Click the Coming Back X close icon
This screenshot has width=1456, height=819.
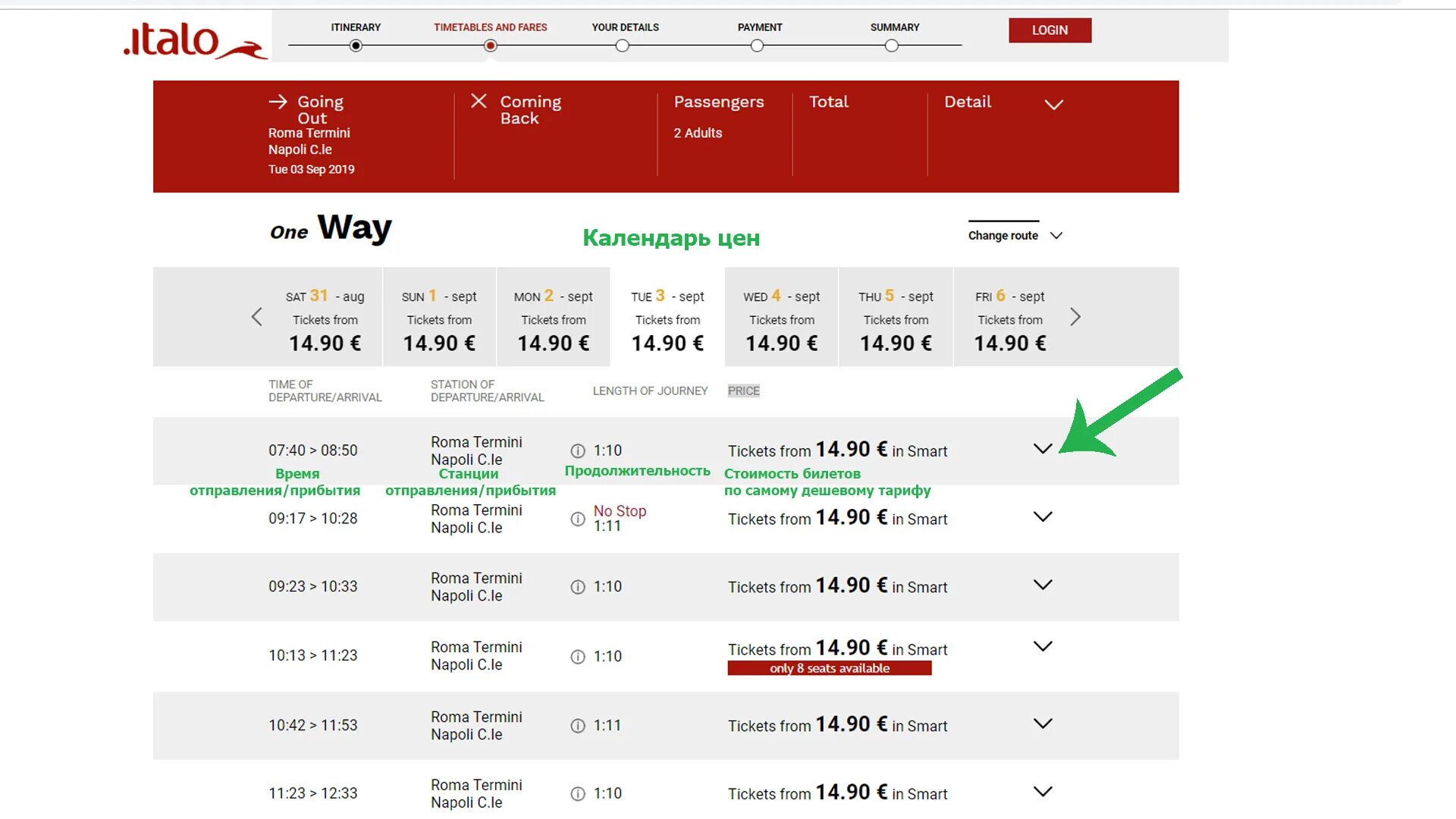coord(478,101)
